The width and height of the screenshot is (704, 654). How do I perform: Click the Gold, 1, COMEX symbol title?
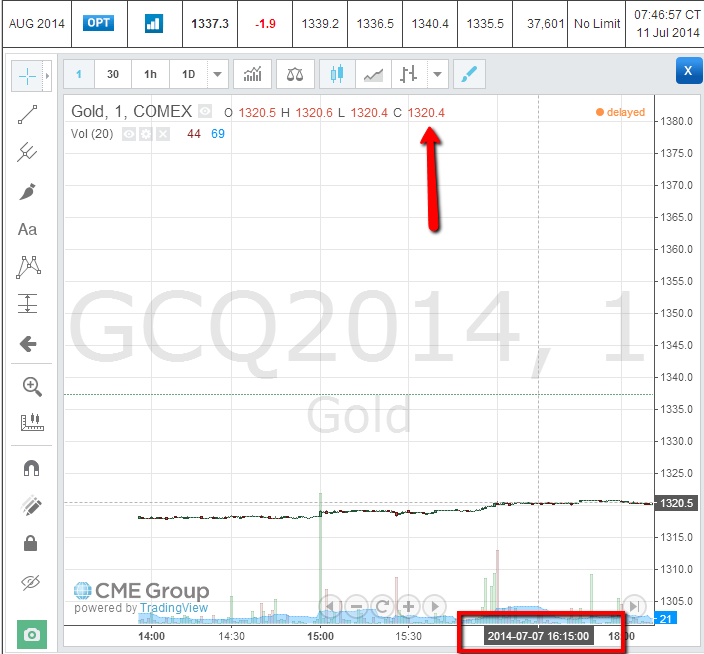pos(132,111)
